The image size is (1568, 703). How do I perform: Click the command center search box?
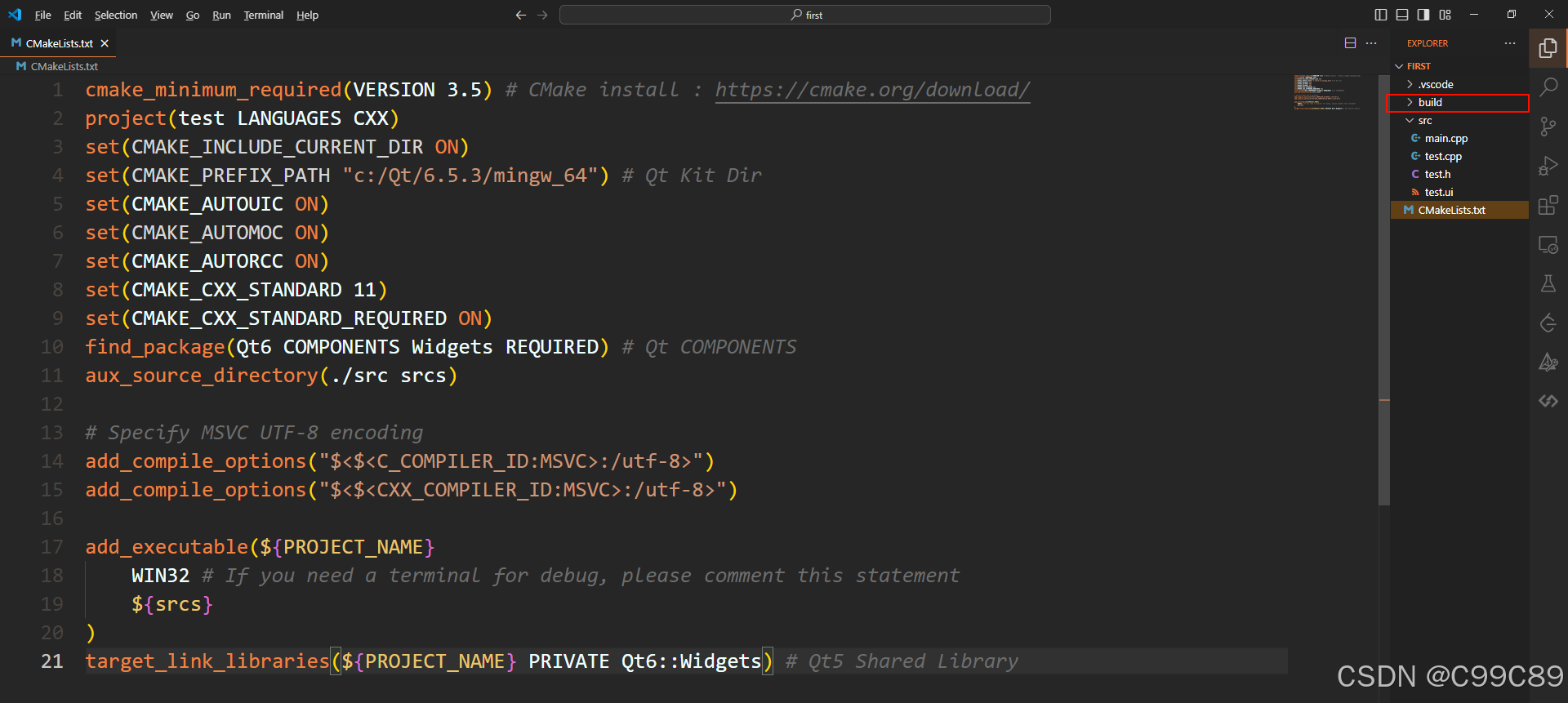804,15
